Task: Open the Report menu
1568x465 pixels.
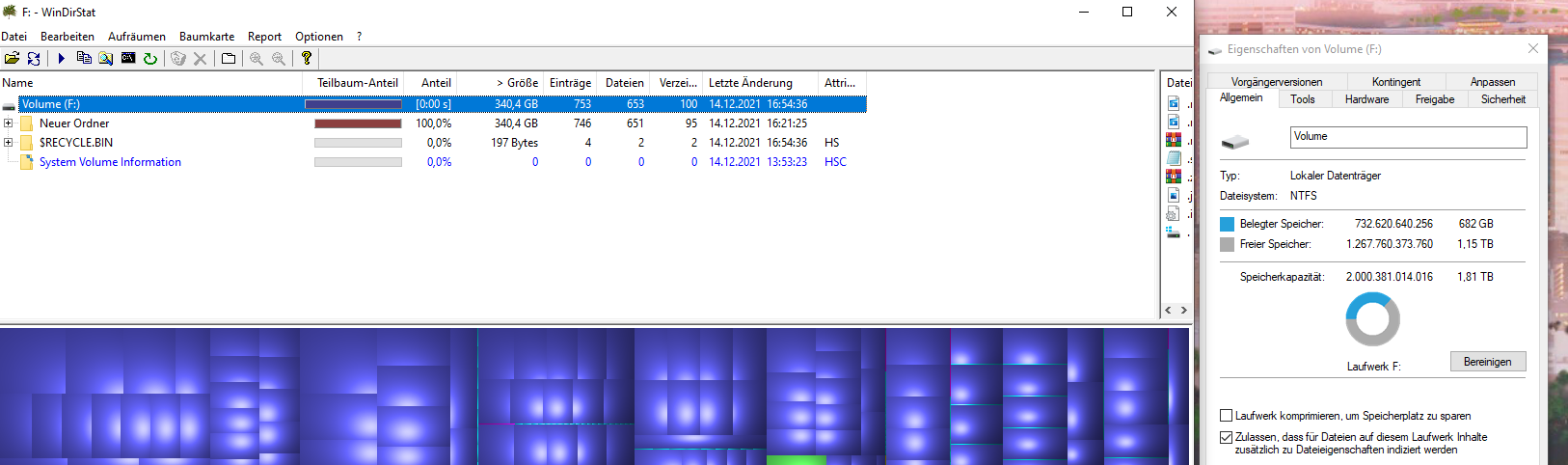Action: click(264, 37)
